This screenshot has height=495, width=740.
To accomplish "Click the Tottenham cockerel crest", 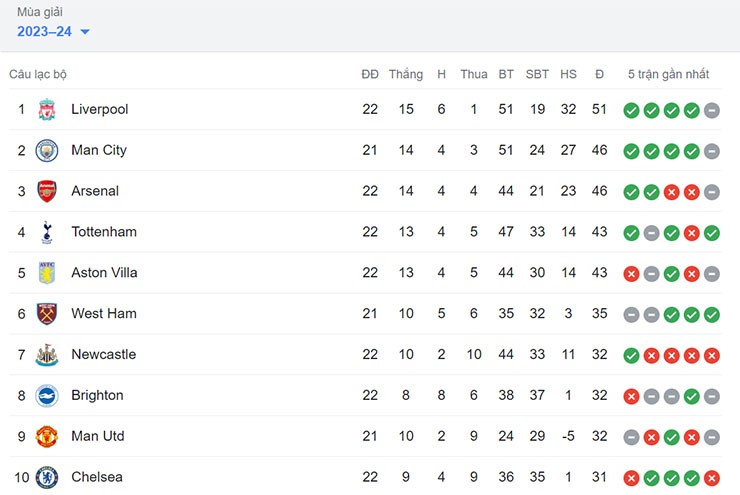I will tap(47, 232).
